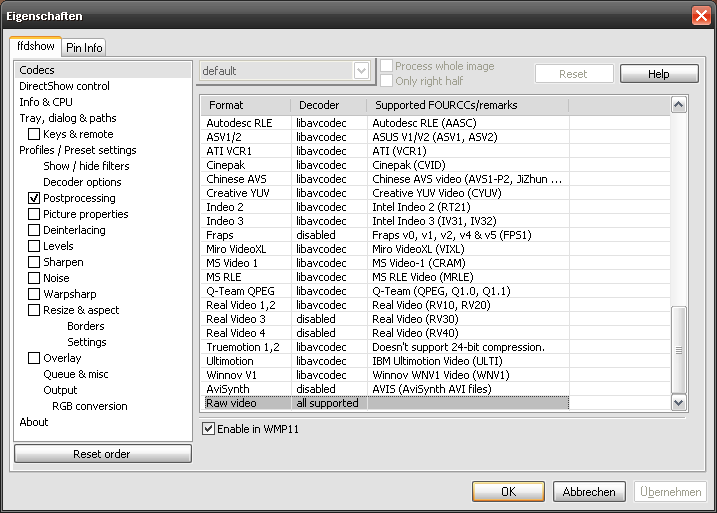This screenshot has height=513, width=717.
Task: Tick the Deinterlacing checkbox
Action: coord(34,230)
